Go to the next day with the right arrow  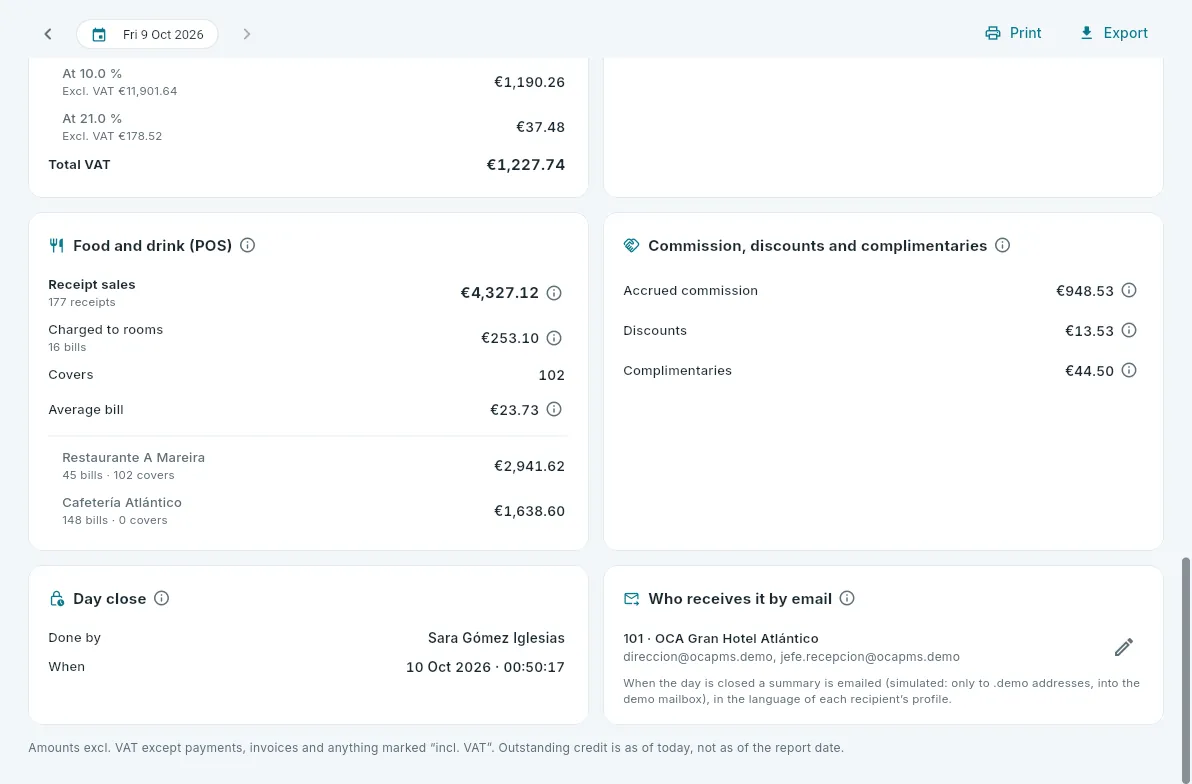246,34
